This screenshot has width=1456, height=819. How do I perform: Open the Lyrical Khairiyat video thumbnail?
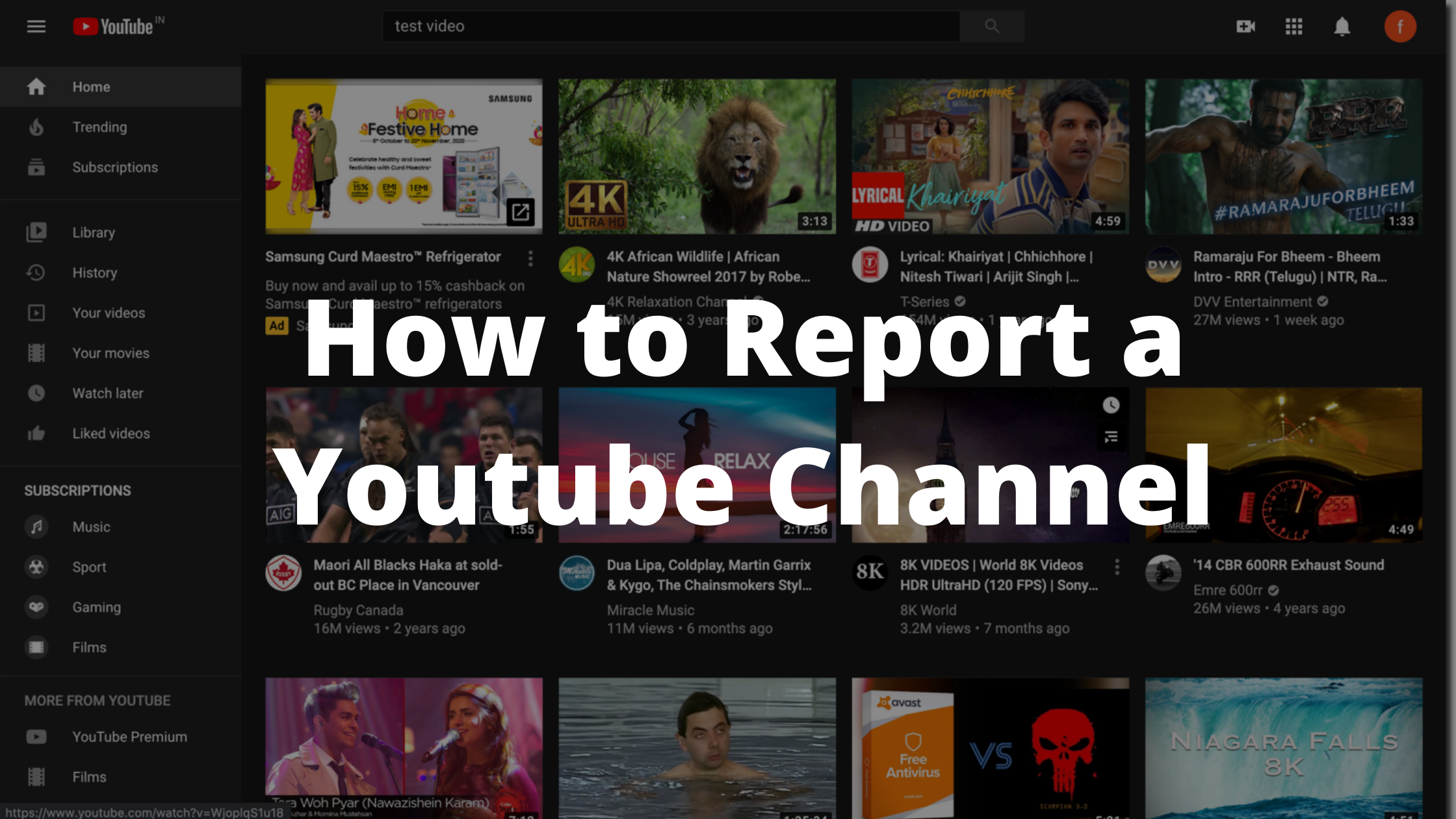[990, 157]
